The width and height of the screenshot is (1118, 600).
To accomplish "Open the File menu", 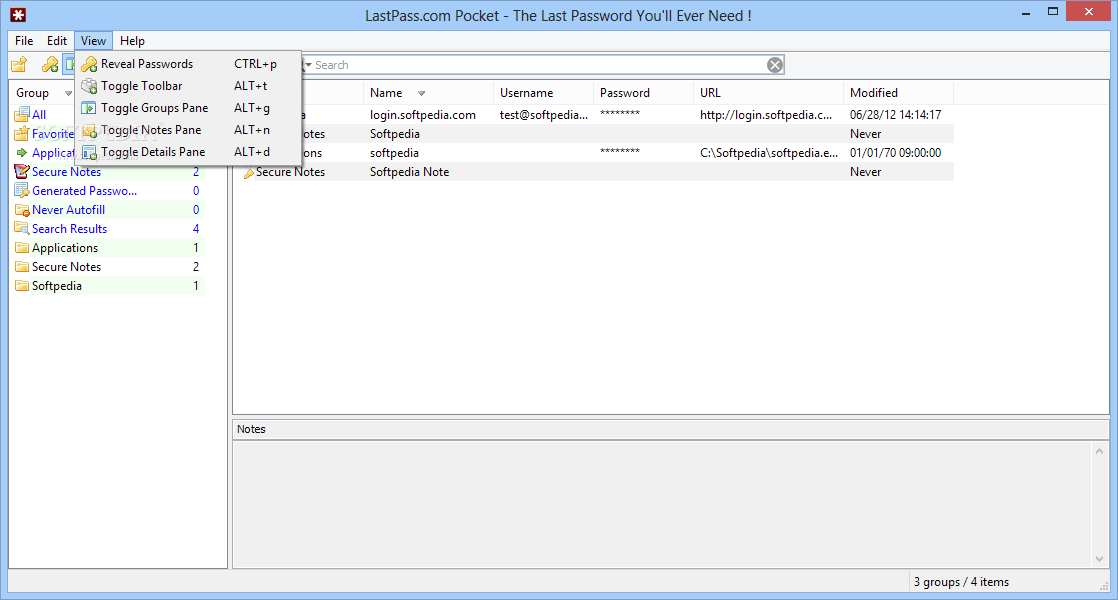I will [24, 41].
